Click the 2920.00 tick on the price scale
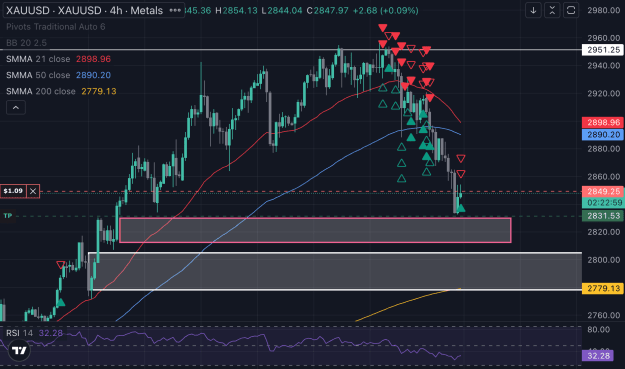Screen dimensions: 625x369 pyautogui.click(x=603, y=93)
